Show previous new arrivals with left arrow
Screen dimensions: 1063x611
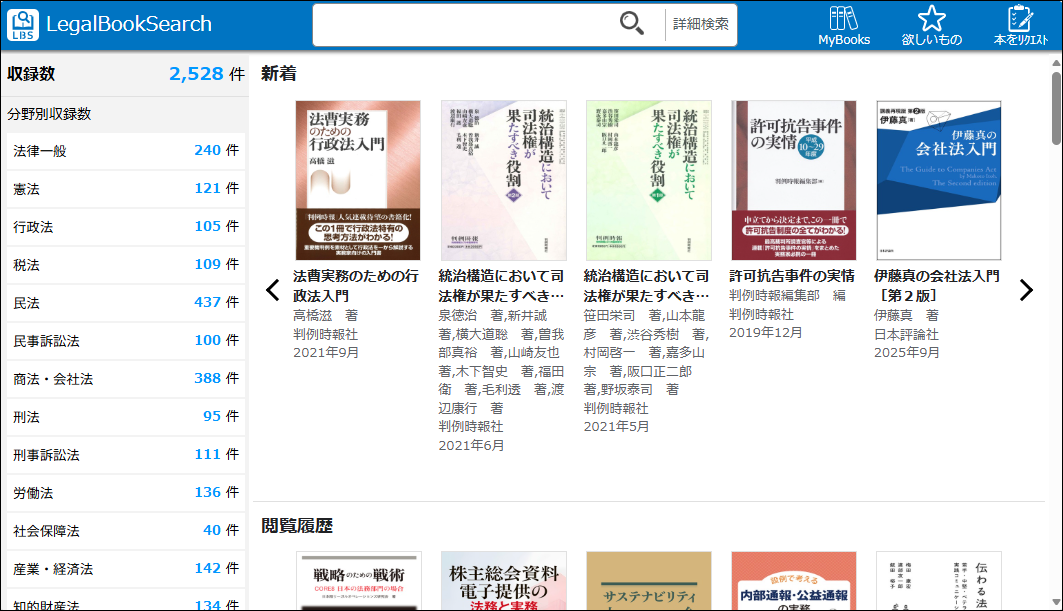point(272,290)
